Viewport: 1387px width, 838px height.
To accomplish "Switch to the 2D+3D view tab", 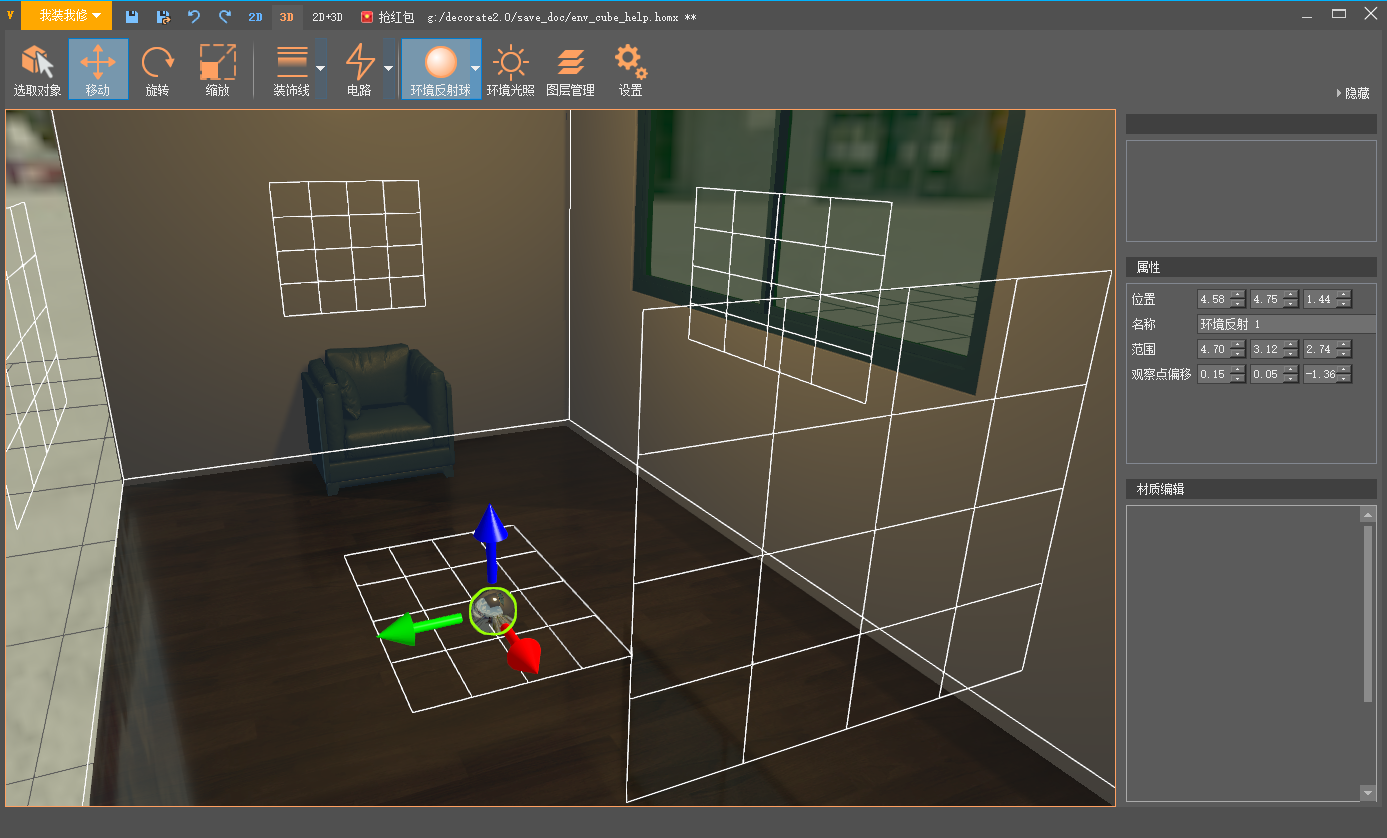I will coord(327,17).
